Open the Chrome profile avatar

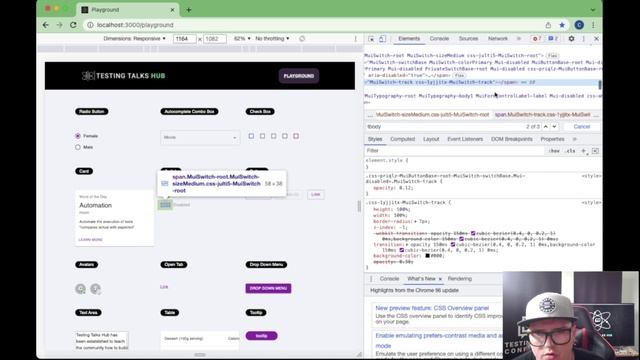[579, 25]
